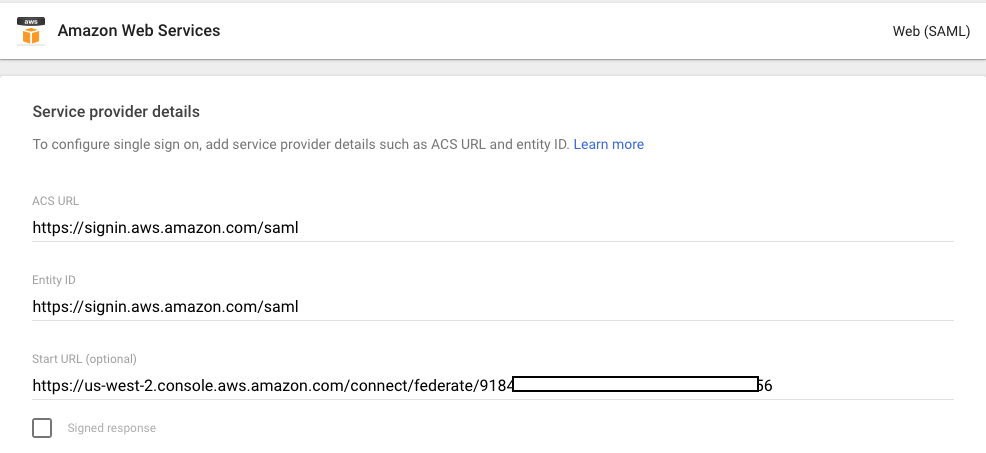Click the 'Web (SAML)' label in header

(x=931, y=31)
